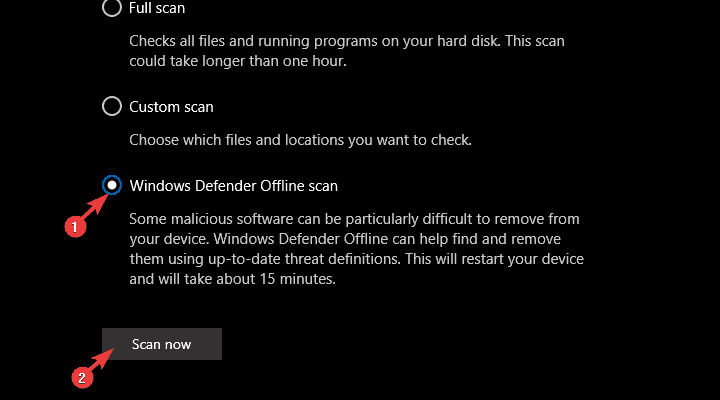
Task: Click the red arrow pointing at offline radio
Action: [x=92, y=206]
